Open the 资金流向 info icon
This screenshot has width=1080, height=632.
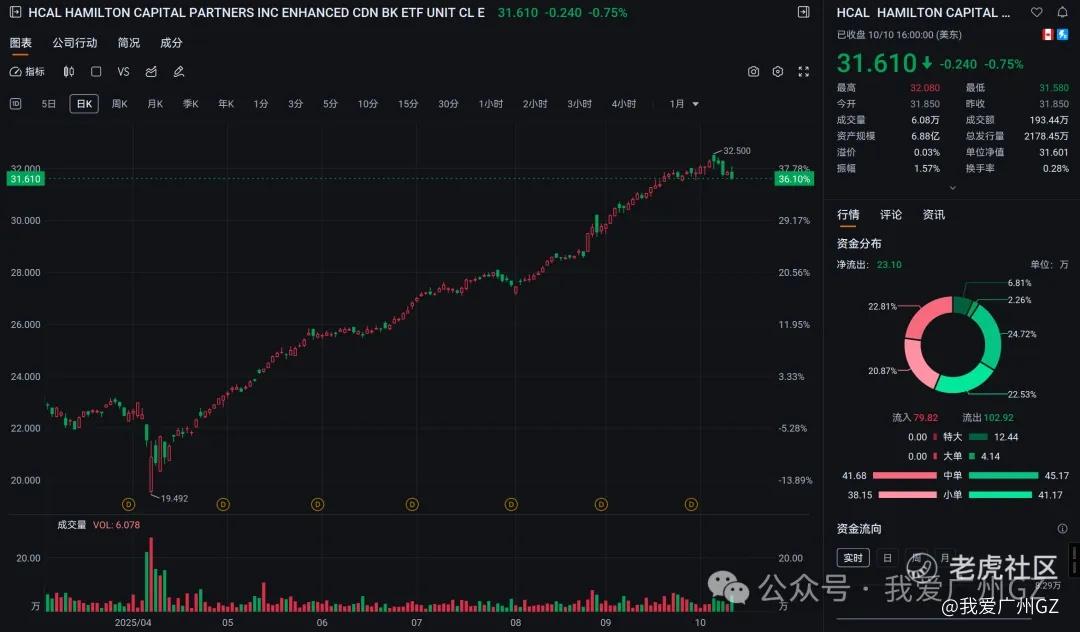[1062, 529]
